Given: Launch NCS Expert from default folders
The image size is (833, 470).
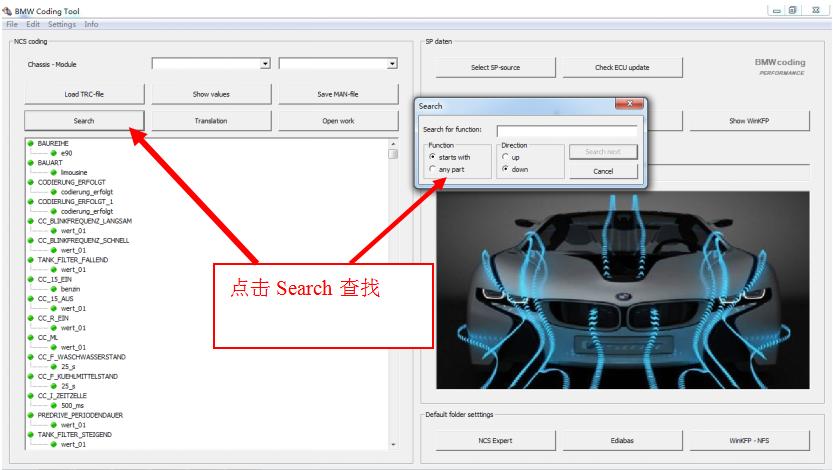Looking at the screenshot, I should coord(495,440).
